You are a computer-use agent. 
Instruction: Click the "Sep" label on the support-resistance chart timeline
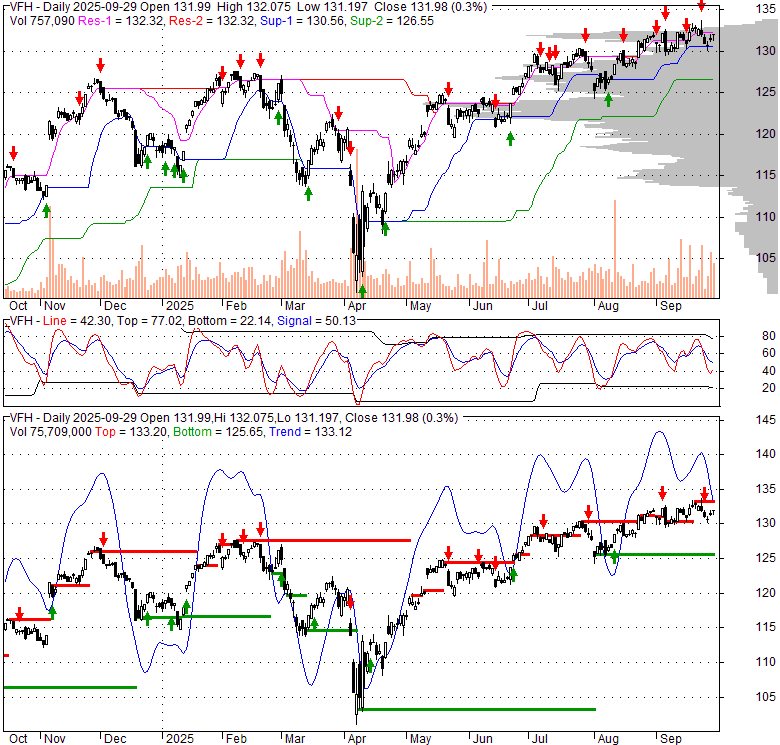[671, 306]
